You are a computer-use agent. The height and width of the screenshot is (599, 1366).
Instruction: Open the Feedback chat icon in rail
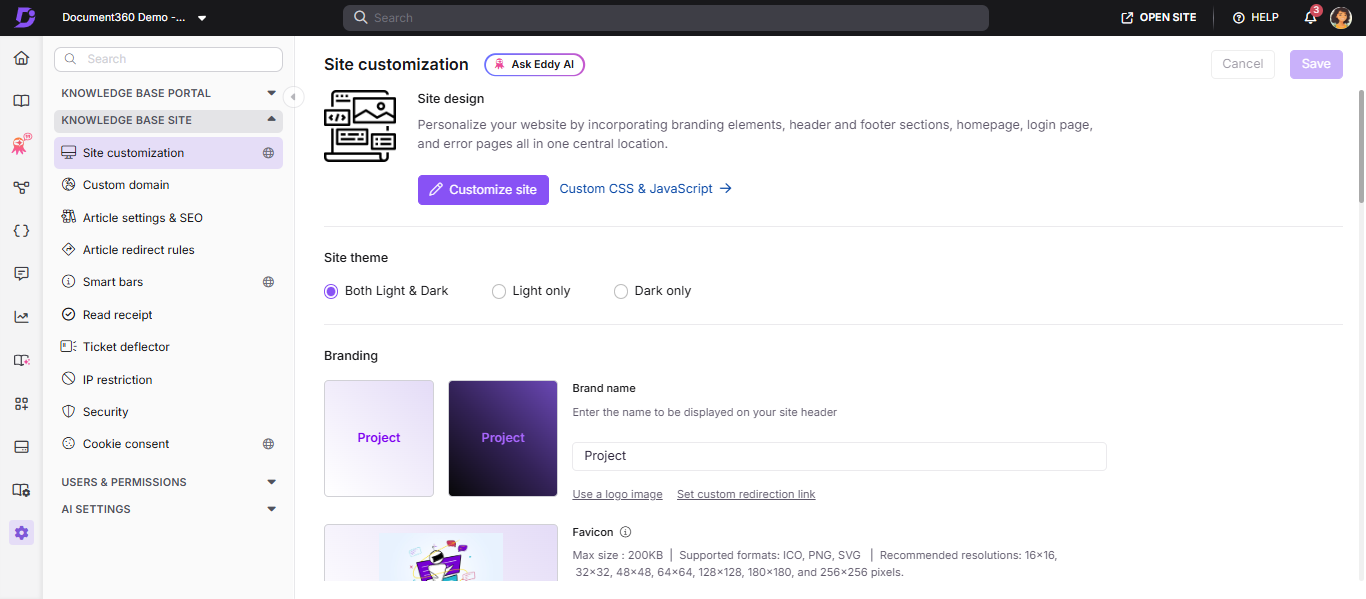click(21, 273)
